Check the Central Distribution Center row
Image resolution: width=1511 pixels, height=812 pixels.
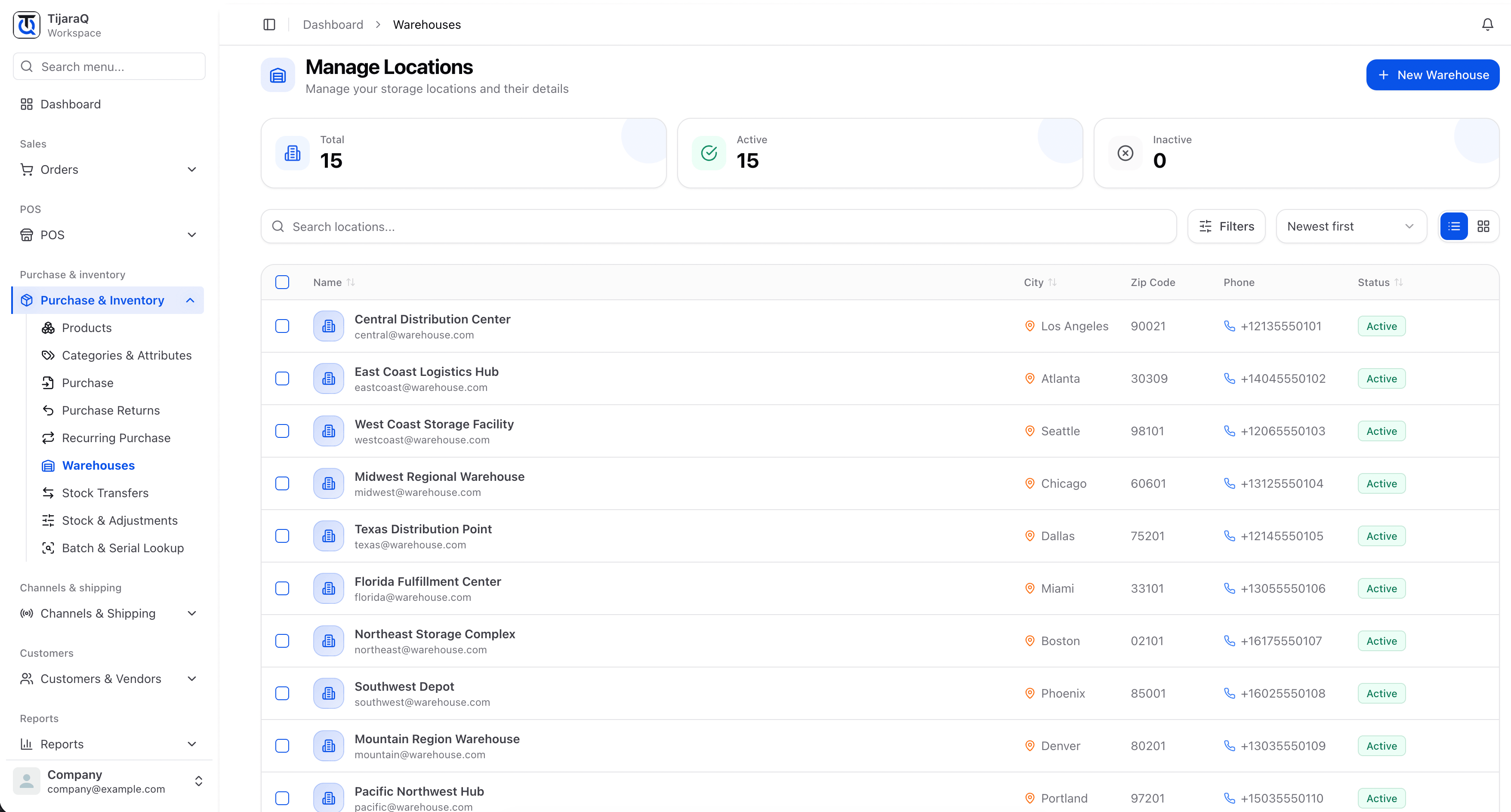point(282,326)
